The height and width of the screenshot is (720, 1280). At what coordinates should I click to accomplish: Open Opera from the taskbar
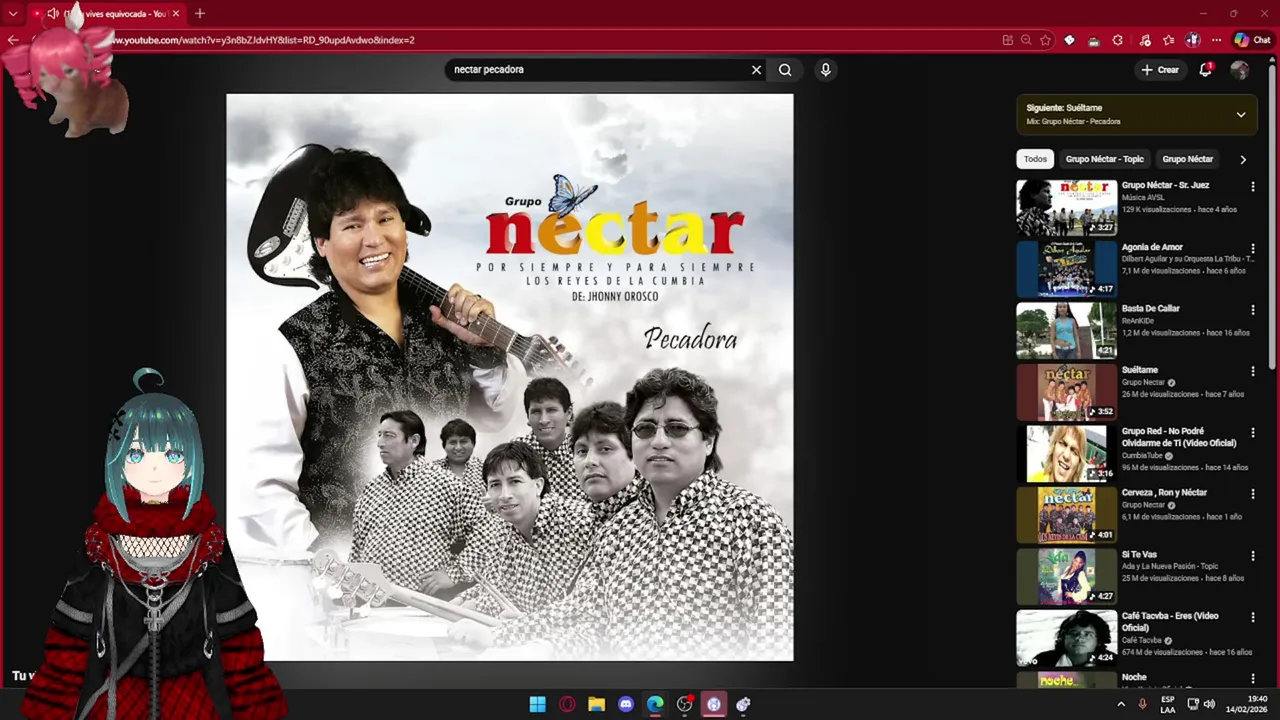coord(567,704)
